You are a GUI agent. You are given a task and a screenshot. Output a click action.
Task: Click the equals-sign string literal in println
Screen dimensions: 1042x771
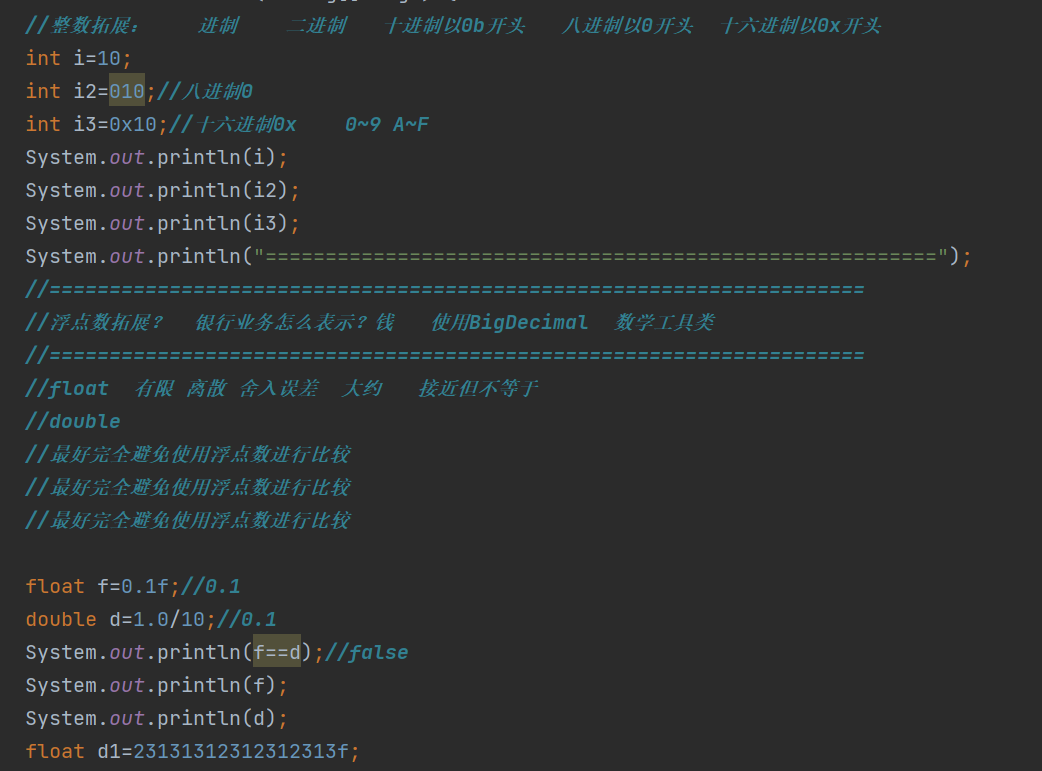(x=600, y=256)
